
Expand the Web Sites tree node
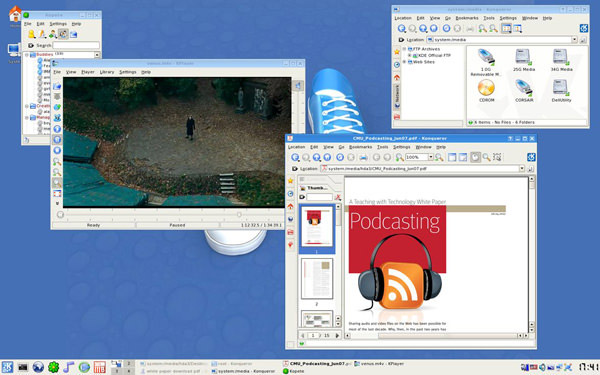click(x=404, y=62)
